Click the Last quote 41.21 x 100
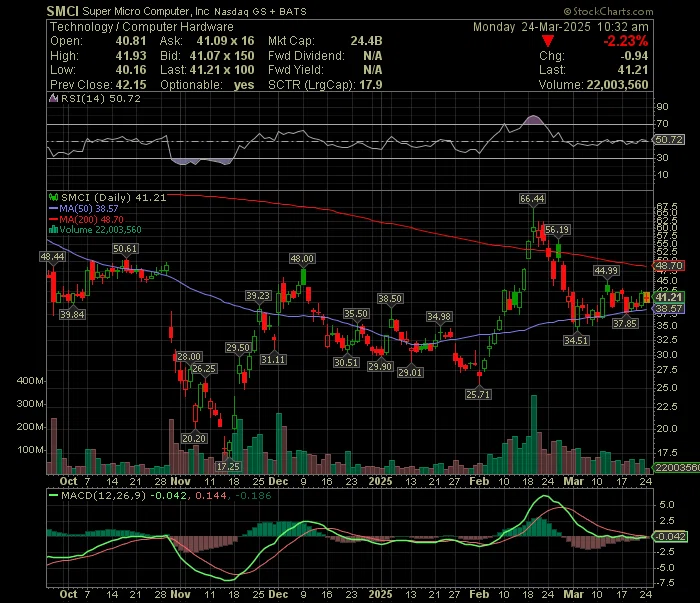Screen dimensions: 700x603 [x=222, y=70]
